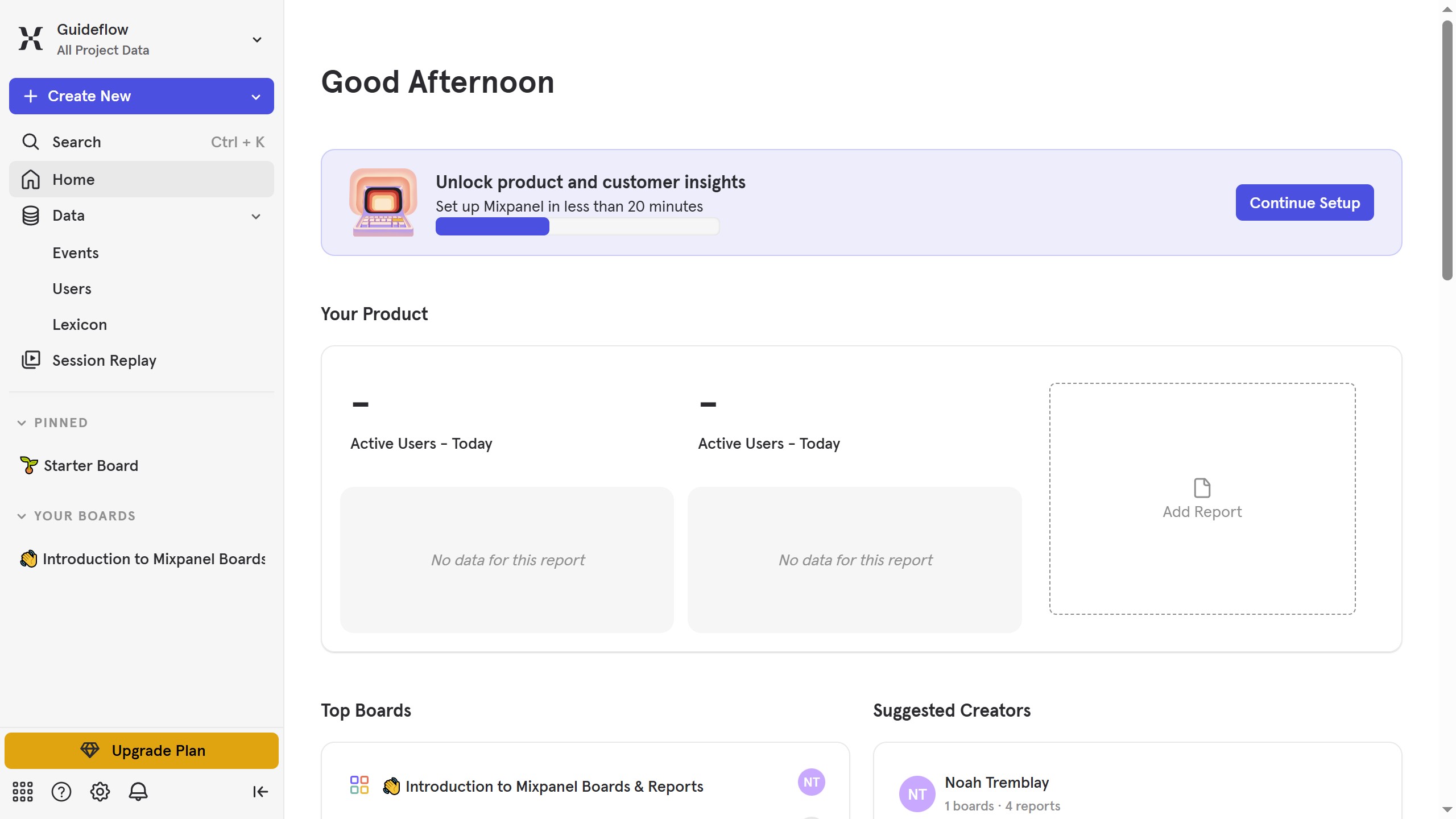Screen dimensions: 1456x819
Task: Expand the Create New dropdown arrow
Action: click(x=256, y=97)
